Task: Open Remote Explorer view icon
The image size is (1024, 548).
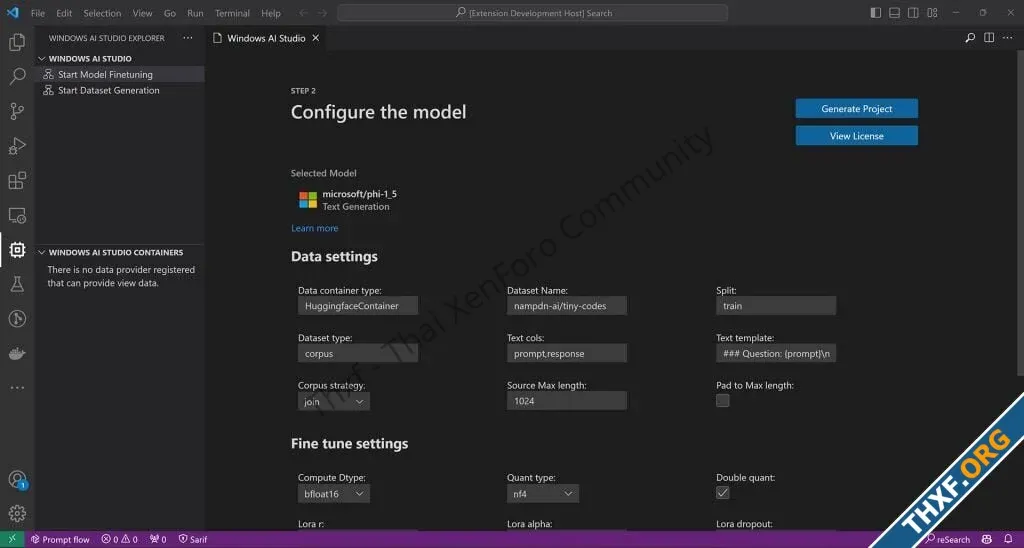Action: (x=17, y=215)
